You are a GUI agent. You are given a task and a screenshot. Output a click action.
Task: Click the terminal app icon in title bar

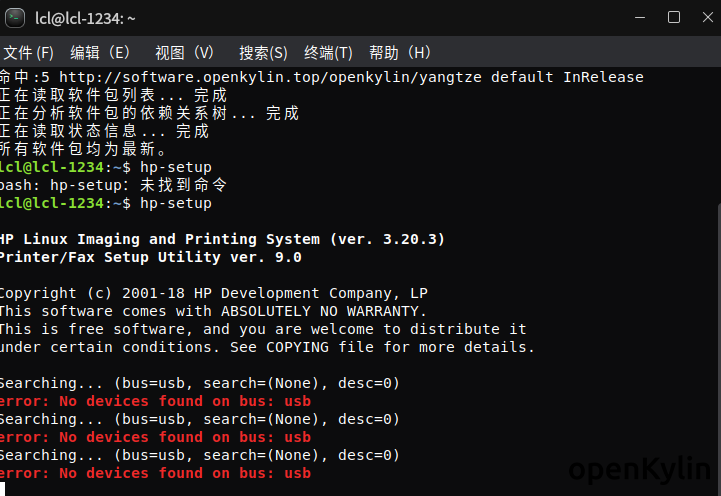[x=15, y=17]
